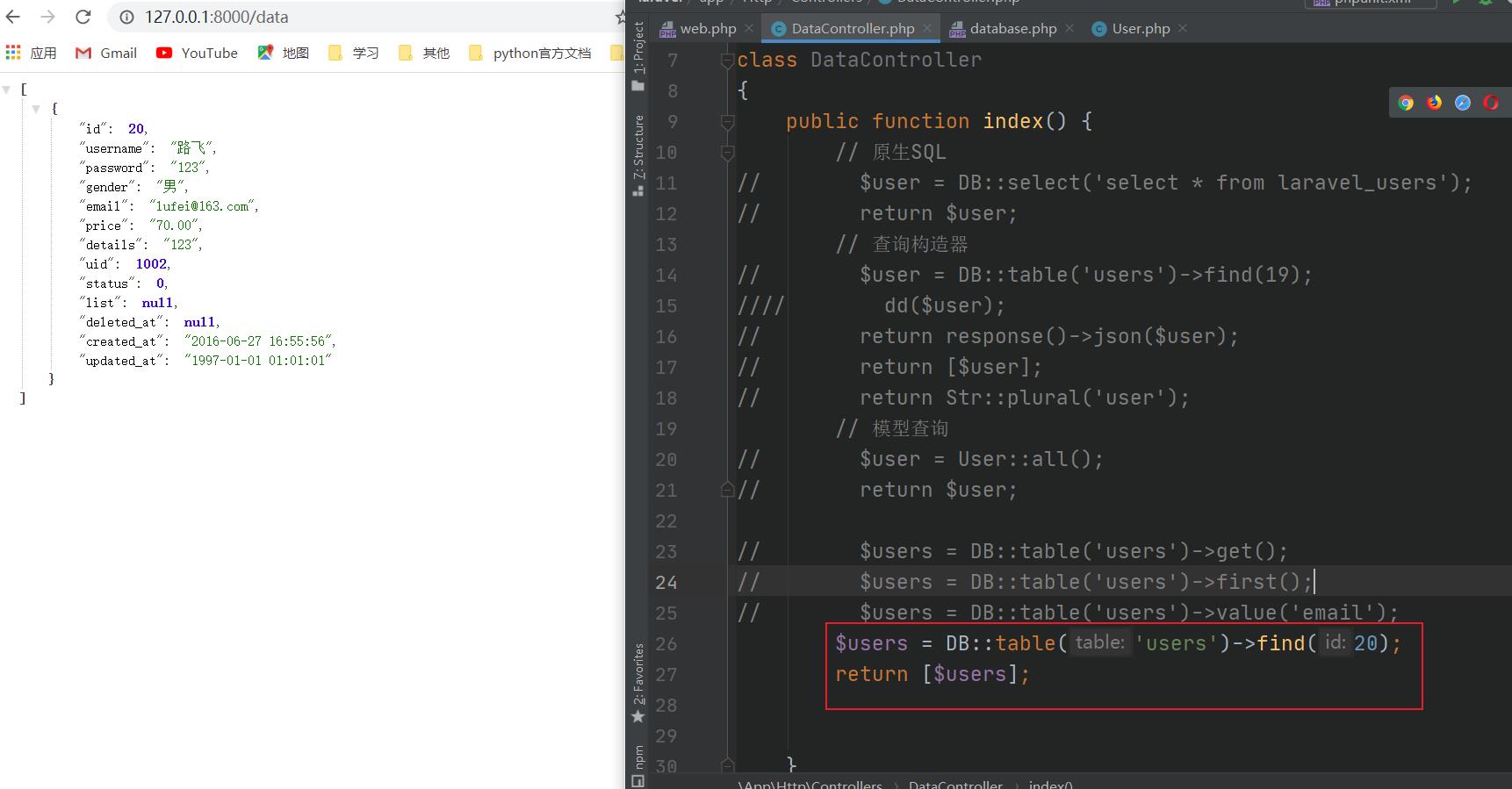Image resolution: width=1512 pixels, height=789 pixels.
Task: Place cursor on the value('email') line
Action: point(1128,613)
